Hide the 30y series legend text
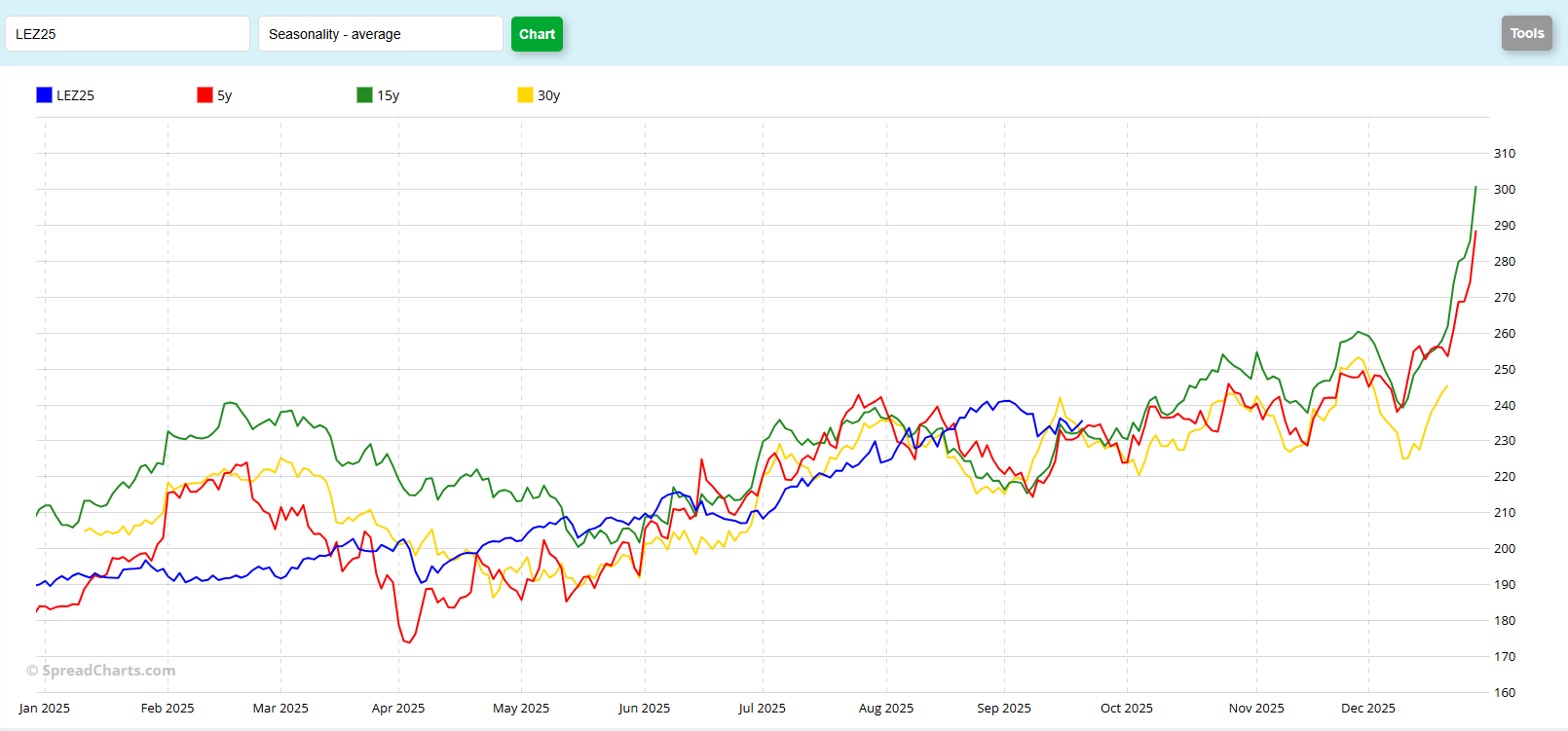The height and width of the screenshot is (731, 1568). (x=549, y=95)
